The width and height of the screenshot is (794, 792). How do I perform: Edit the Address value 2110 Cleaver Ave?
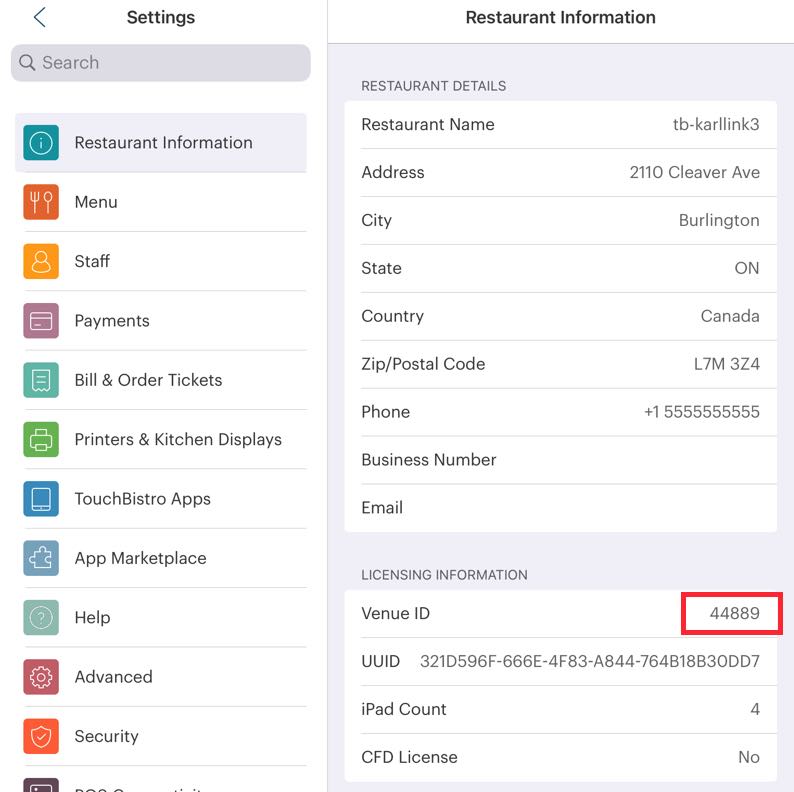[x=694, y=172]
